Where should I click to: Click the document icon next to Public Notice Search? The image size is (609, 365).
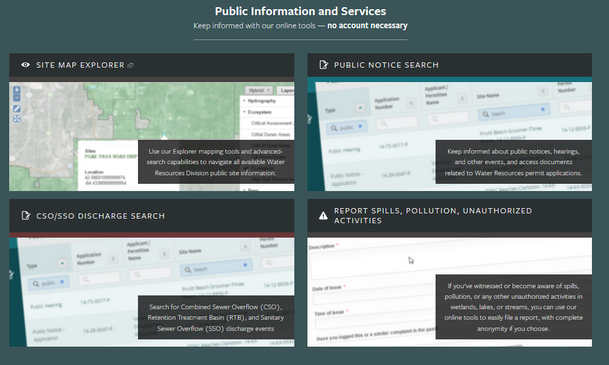(323, 64)
